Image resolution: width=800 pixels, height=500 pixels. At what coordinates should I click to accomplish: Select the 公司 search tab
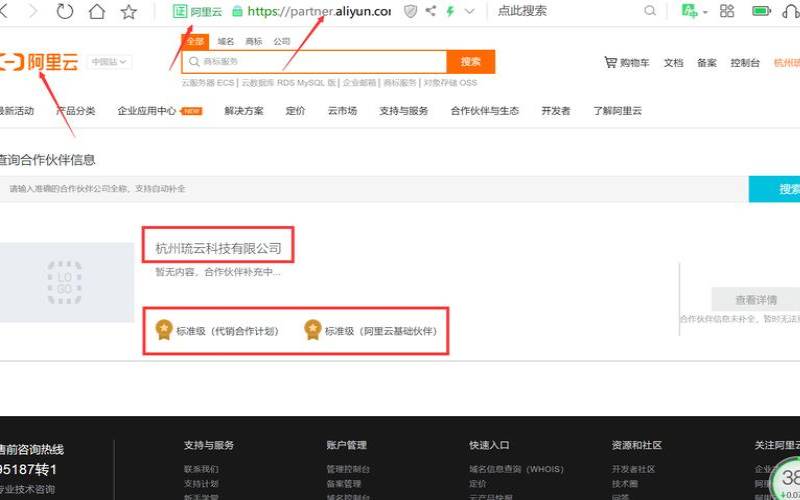(282, 42)
